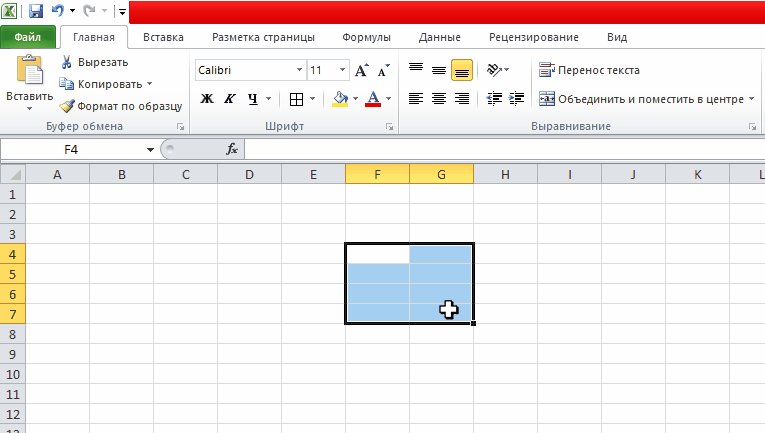Click the Вставить paste clipboard icon
This screenshot has width=765, height=433.
pos(30,70)
